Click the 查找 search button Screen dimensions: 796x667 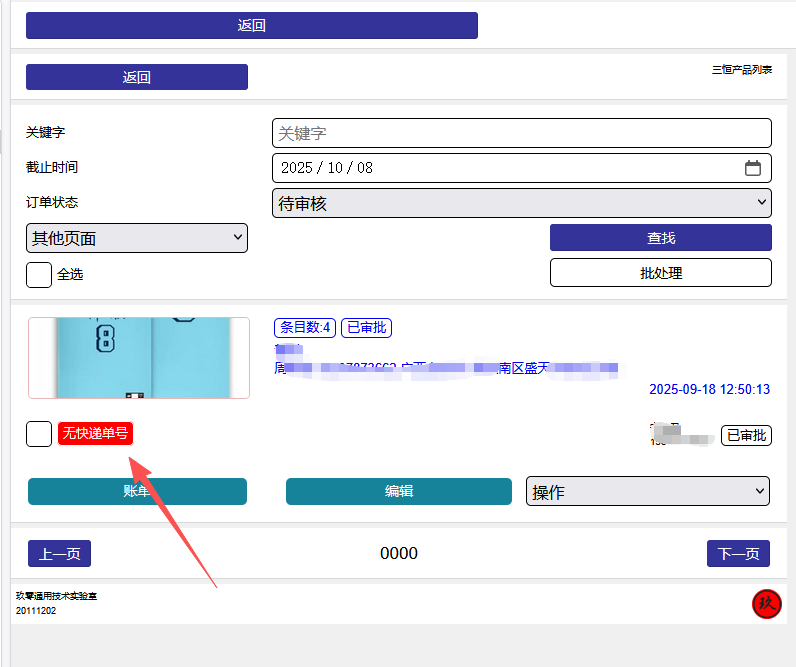[x=660, y=238]
